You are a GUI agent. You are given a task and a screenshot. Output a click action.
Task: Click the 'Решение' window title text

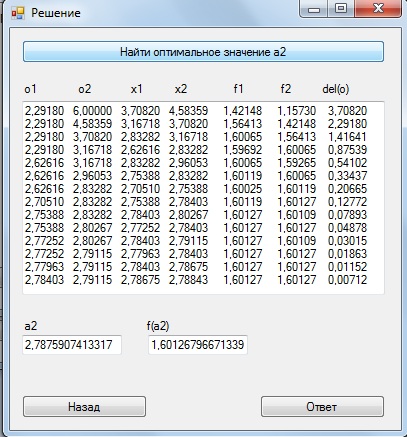coord(56,13)
